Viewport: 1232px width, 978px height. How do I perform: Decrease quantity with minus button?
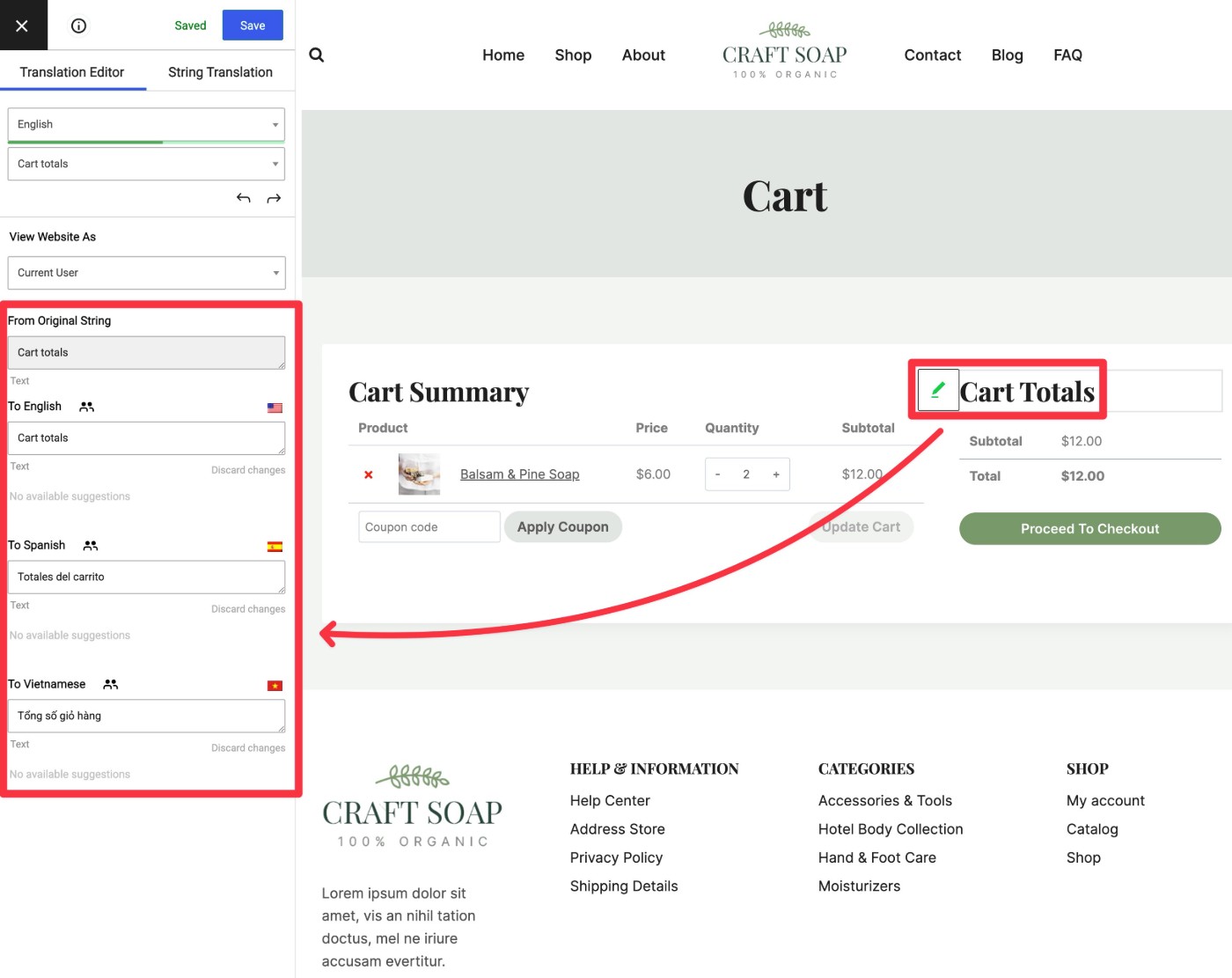tap(718, 474)
